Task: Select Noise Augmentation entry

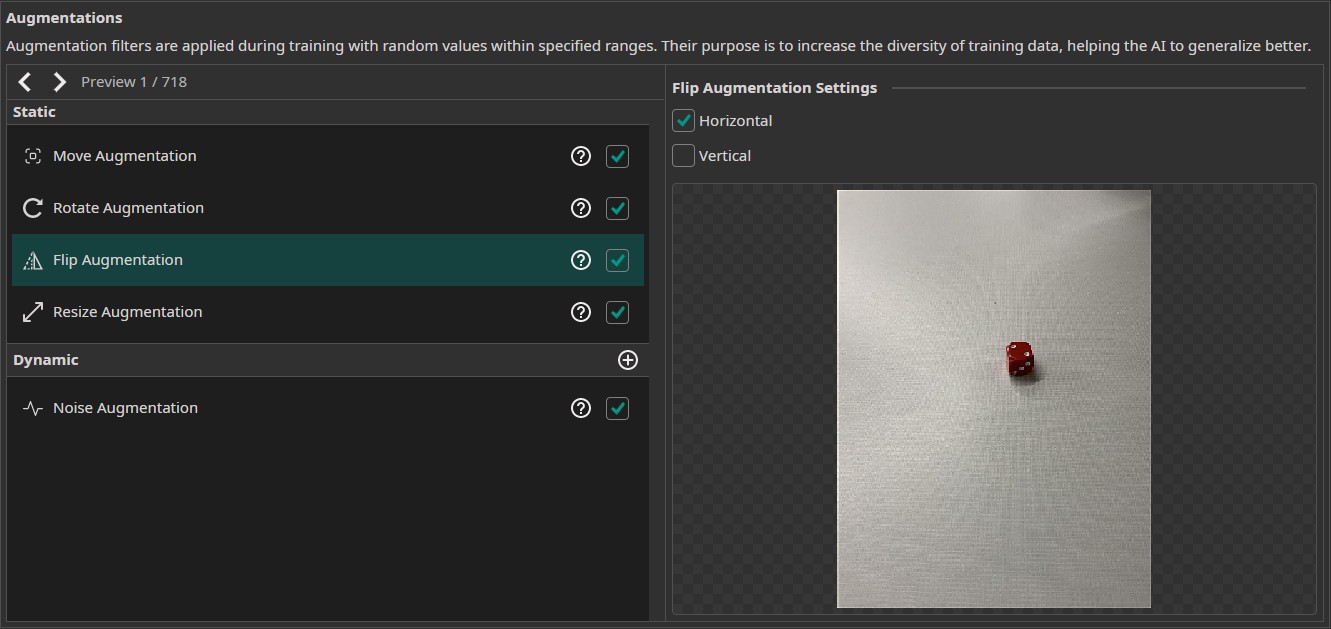Action: click(x=300, y=408)
